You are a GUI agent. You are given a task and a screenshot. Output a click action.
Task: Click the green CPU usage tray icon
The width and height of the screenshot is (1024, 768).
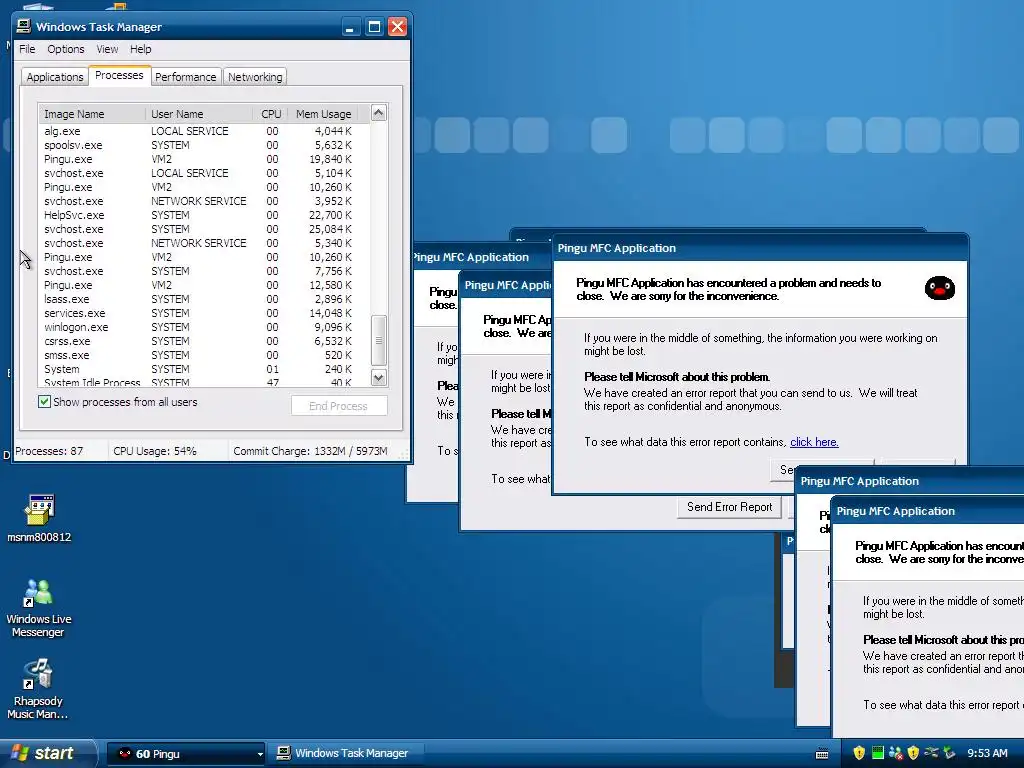point(878,753)
